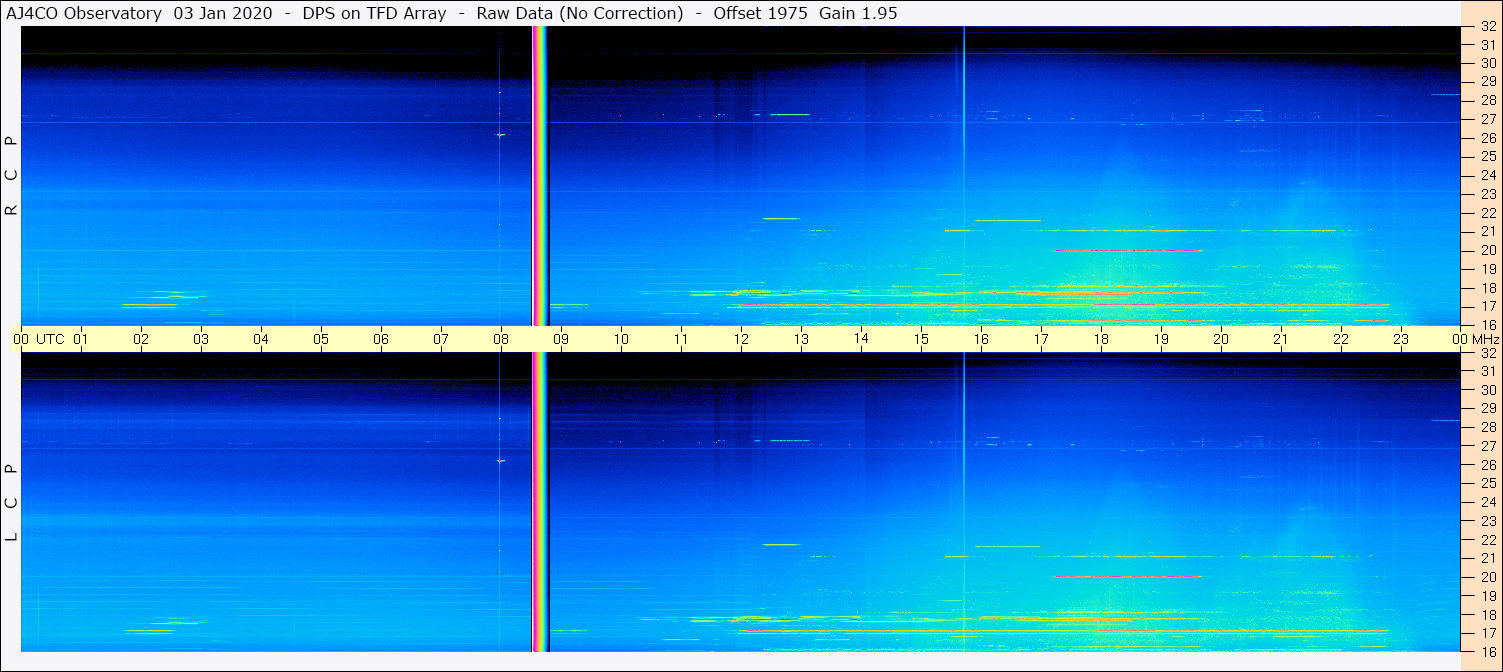Click hour 16 on the UTC time axis
1503x672 pixels.
pyautogui.click(x=981, y=339)
